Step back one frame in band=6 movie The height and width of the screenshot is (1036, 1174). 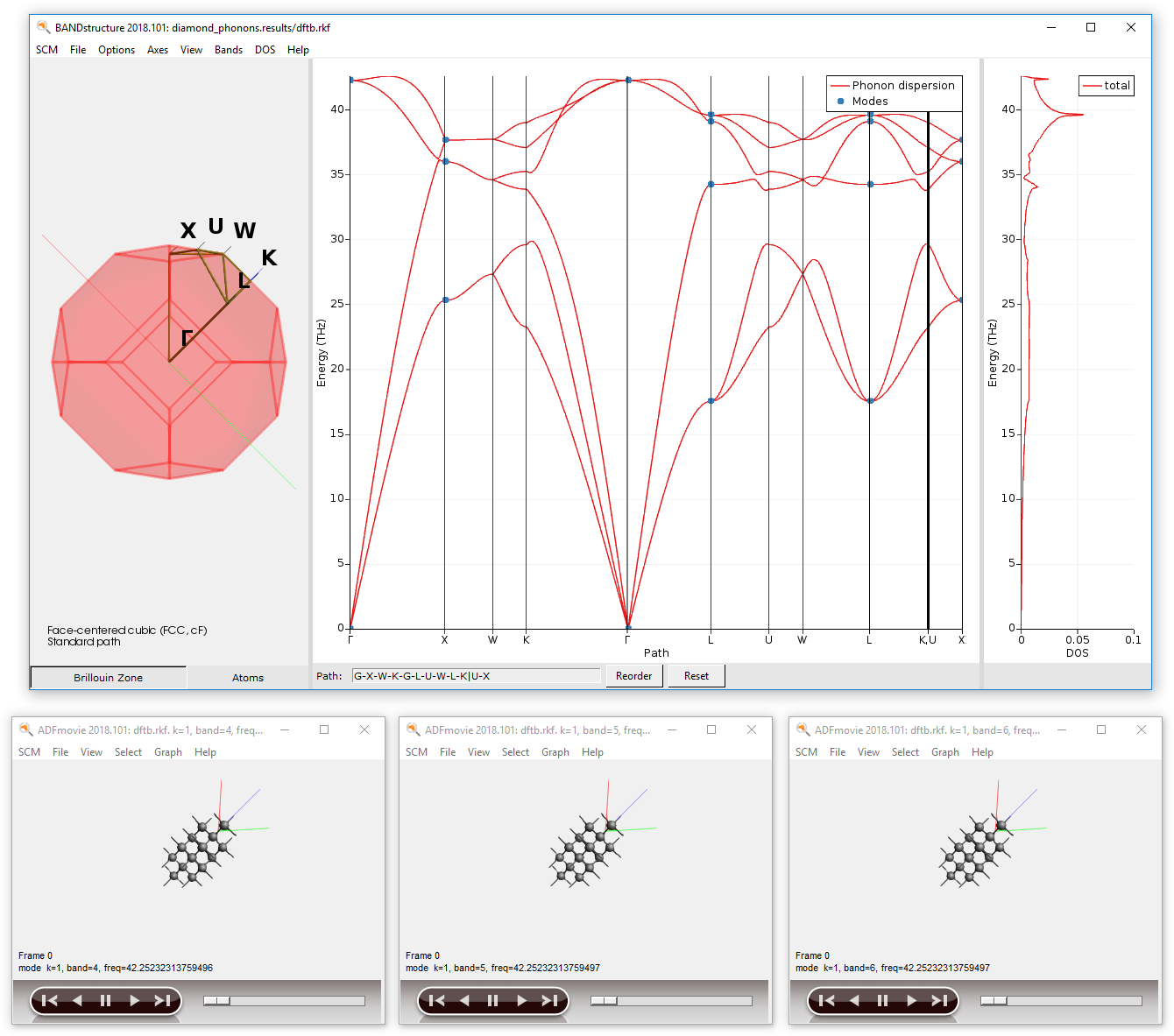(x=854, y=1001)
